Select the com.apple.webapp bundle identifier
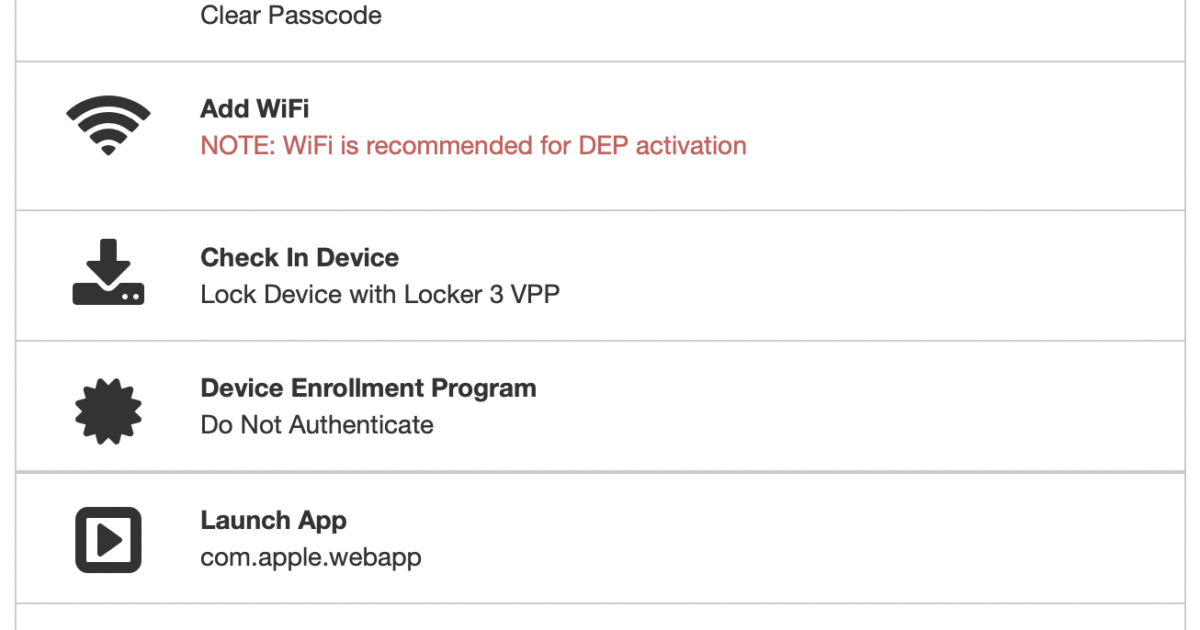The image size is (1200, 630). (x=311, y=557)
